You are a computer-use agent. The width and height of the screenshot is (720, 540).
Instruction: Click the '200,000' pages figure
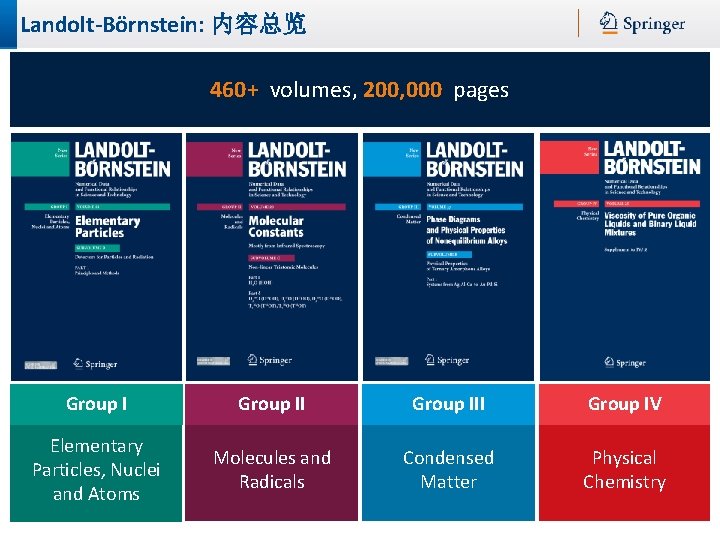pos(403,90)
